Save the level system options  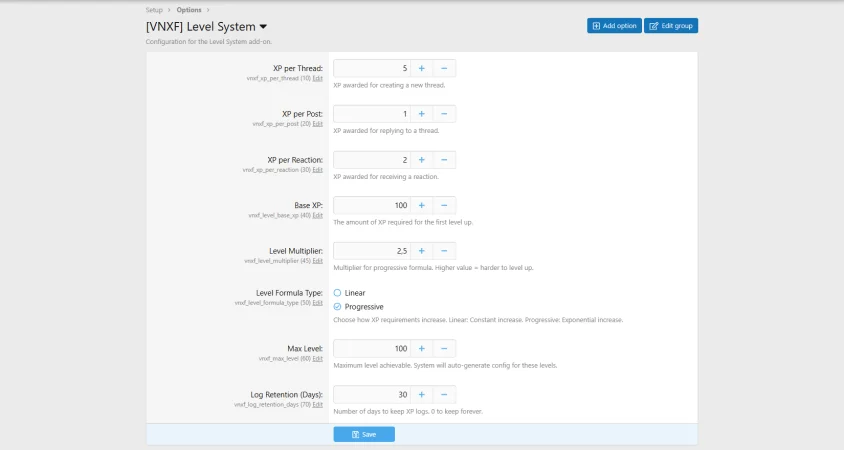coord(364,434)
